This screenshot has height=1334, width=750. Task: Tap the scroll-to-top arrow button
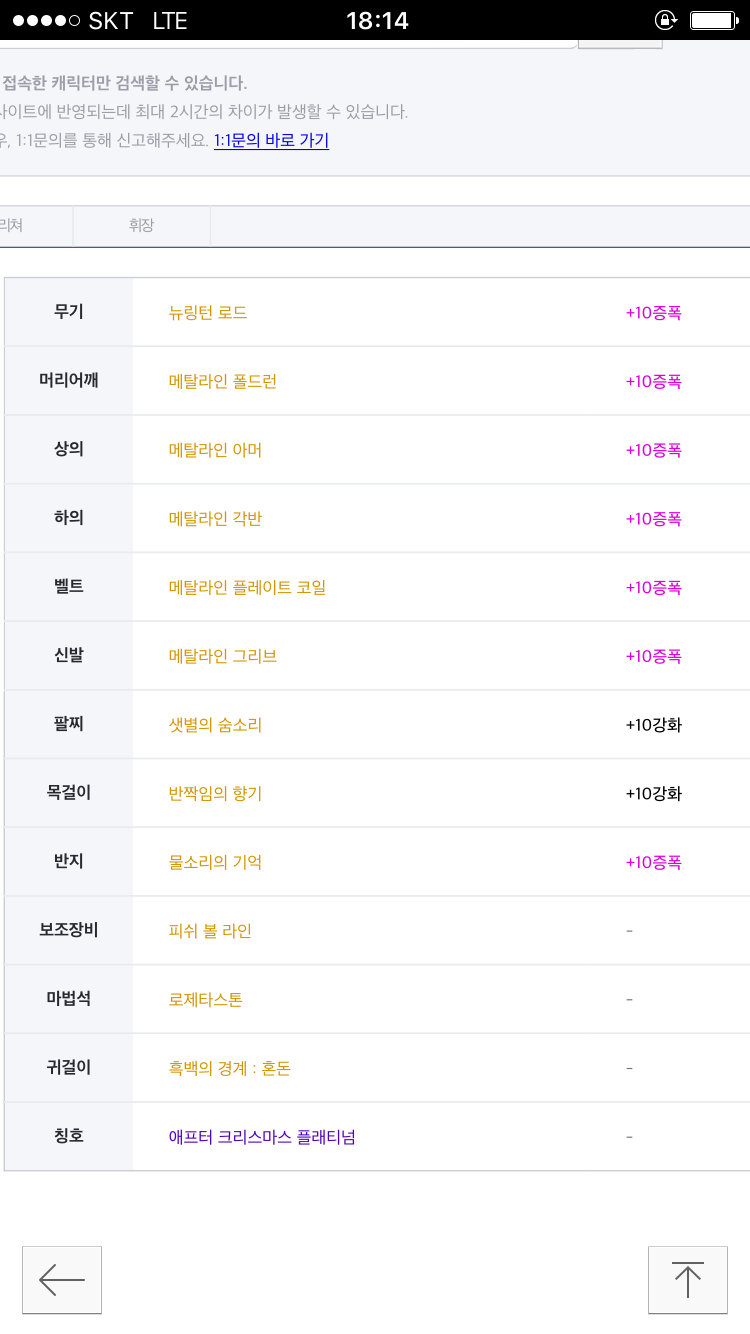[x=687, y=1280]
